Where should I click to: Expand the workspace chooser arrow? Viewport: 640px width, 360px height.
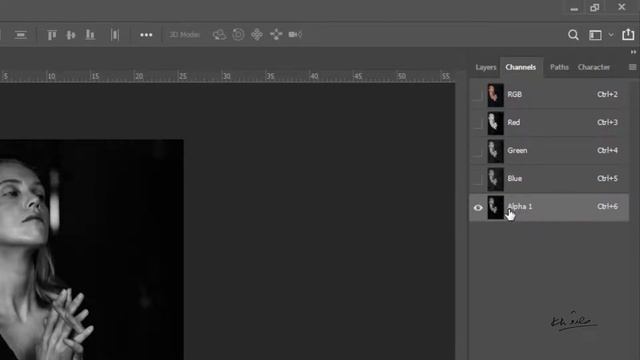pos(611,35)
